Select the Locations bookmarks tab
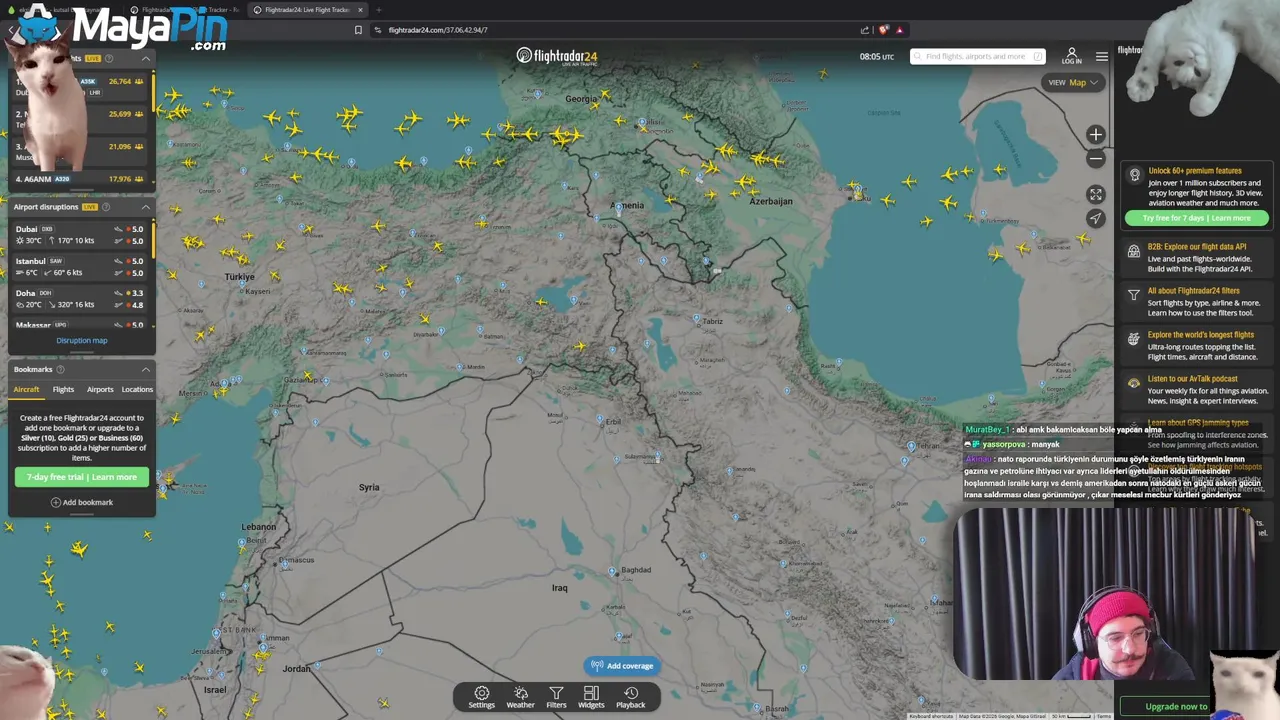This screenshot has width=1280, height=720. 137,389
